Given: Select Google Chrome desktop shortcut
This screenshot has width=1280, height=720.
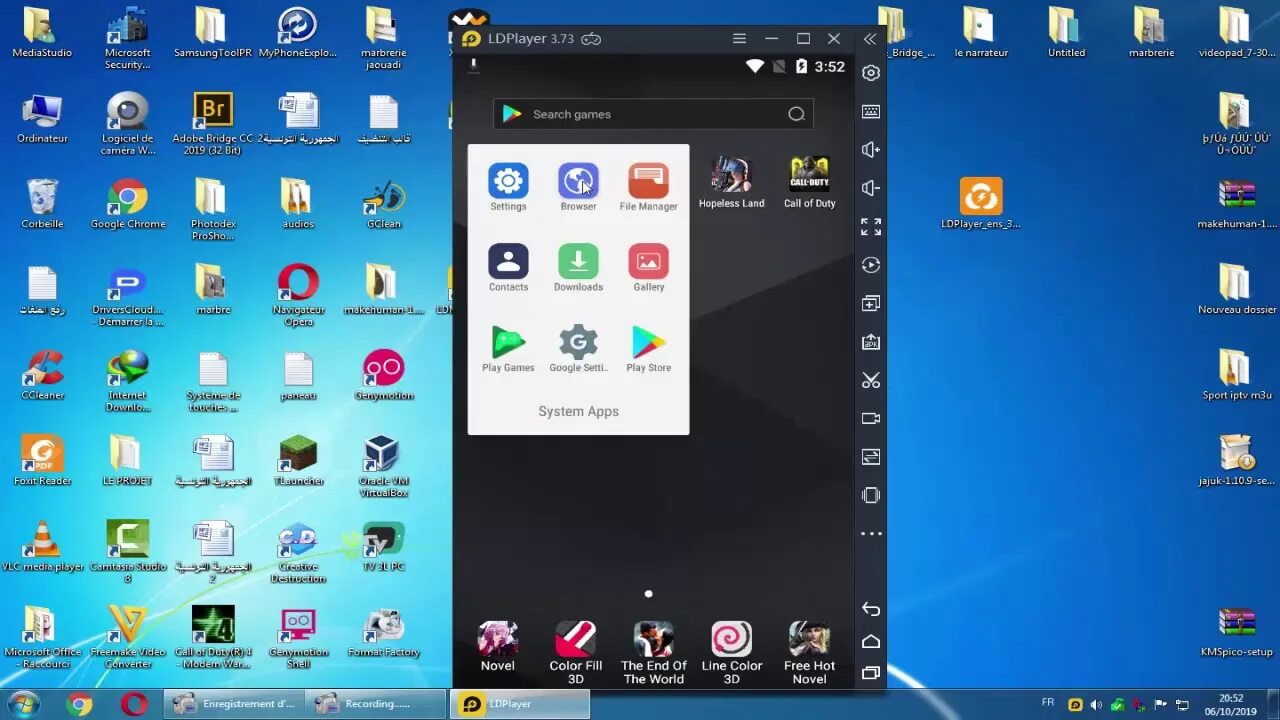Looking at the screenshot, I should tap(128, 204).
